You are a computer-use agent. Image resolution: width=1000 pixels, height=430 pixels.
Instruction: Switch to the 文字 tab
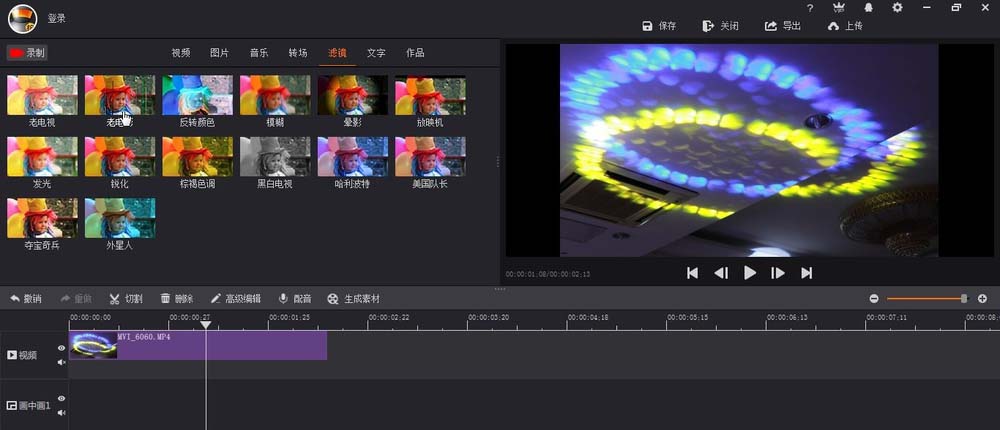(x=376, y=53)
